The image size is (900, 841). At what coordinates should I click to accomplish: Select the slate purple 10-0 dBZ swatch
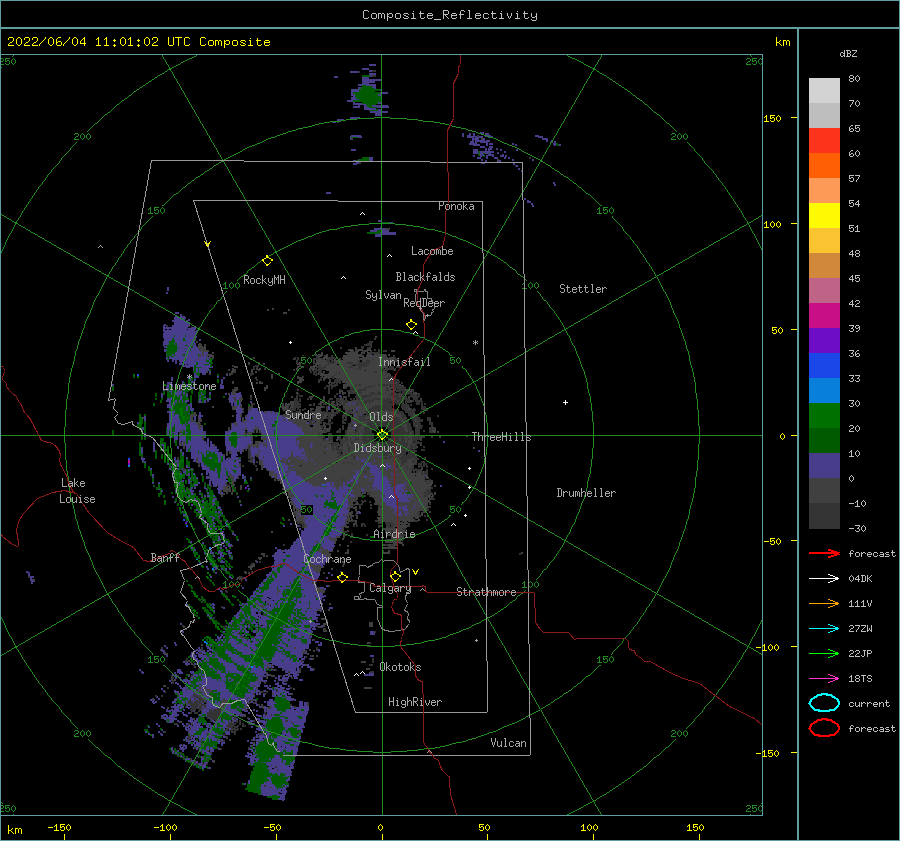click(x=824, y=465)
